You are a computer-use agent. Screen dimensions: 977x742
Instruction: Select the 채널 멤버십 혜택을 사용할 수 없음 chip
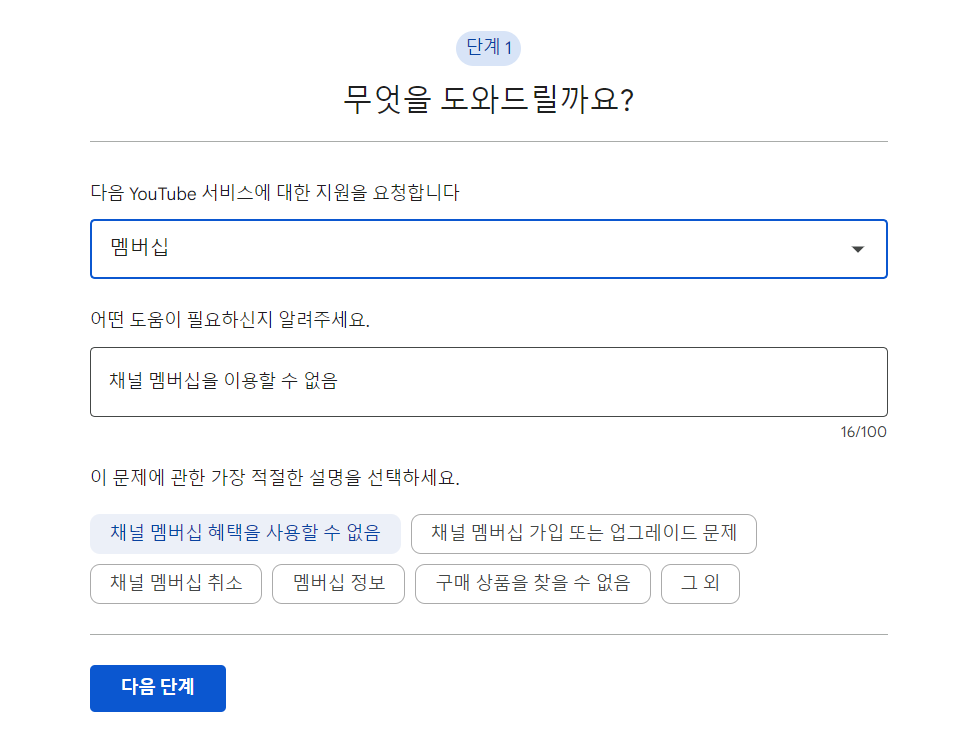pyautogui.click(x=245, y=533)
